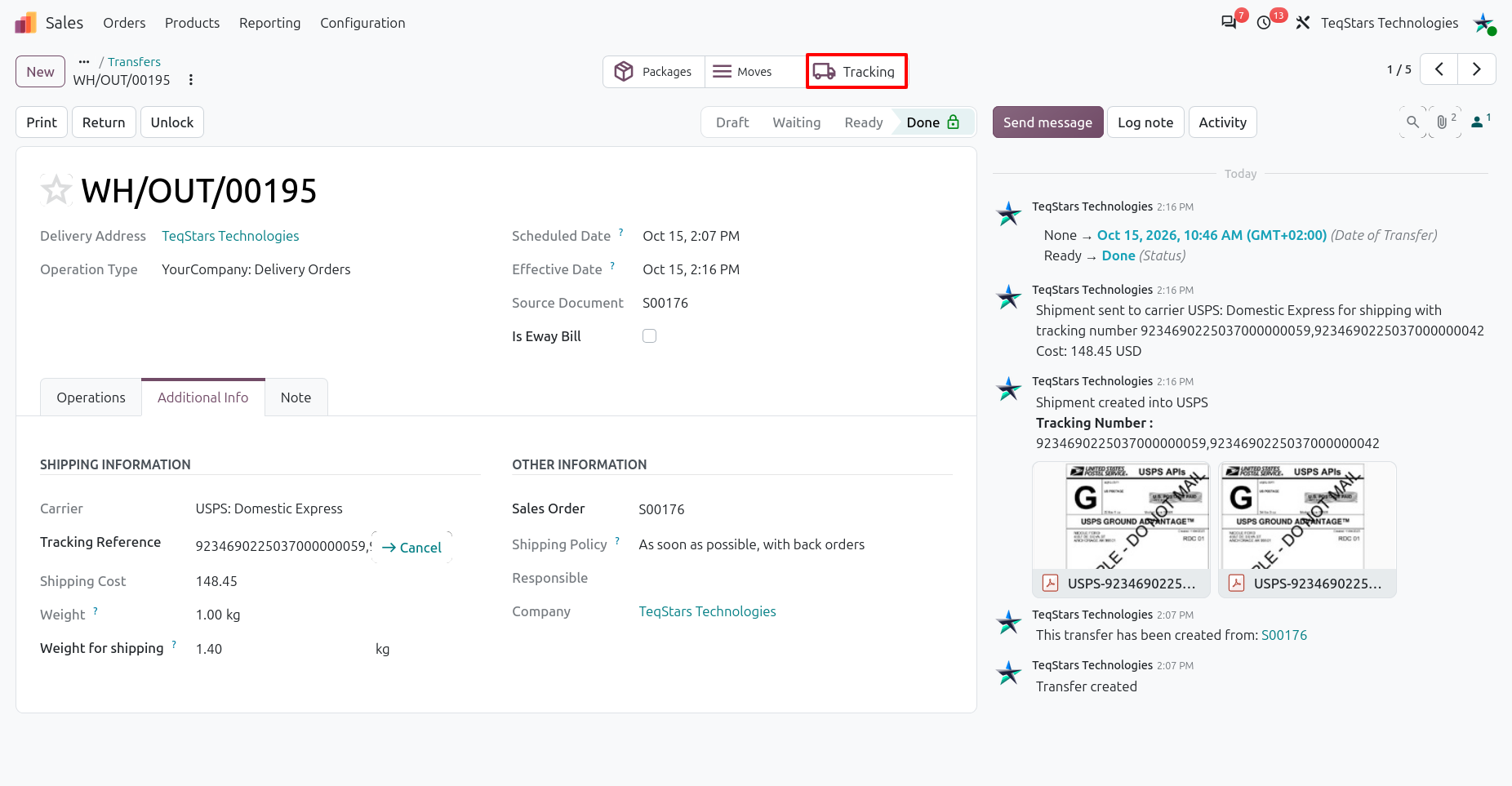Click the Unlock button
This screenshot has height=786, width=1512.
172,122
